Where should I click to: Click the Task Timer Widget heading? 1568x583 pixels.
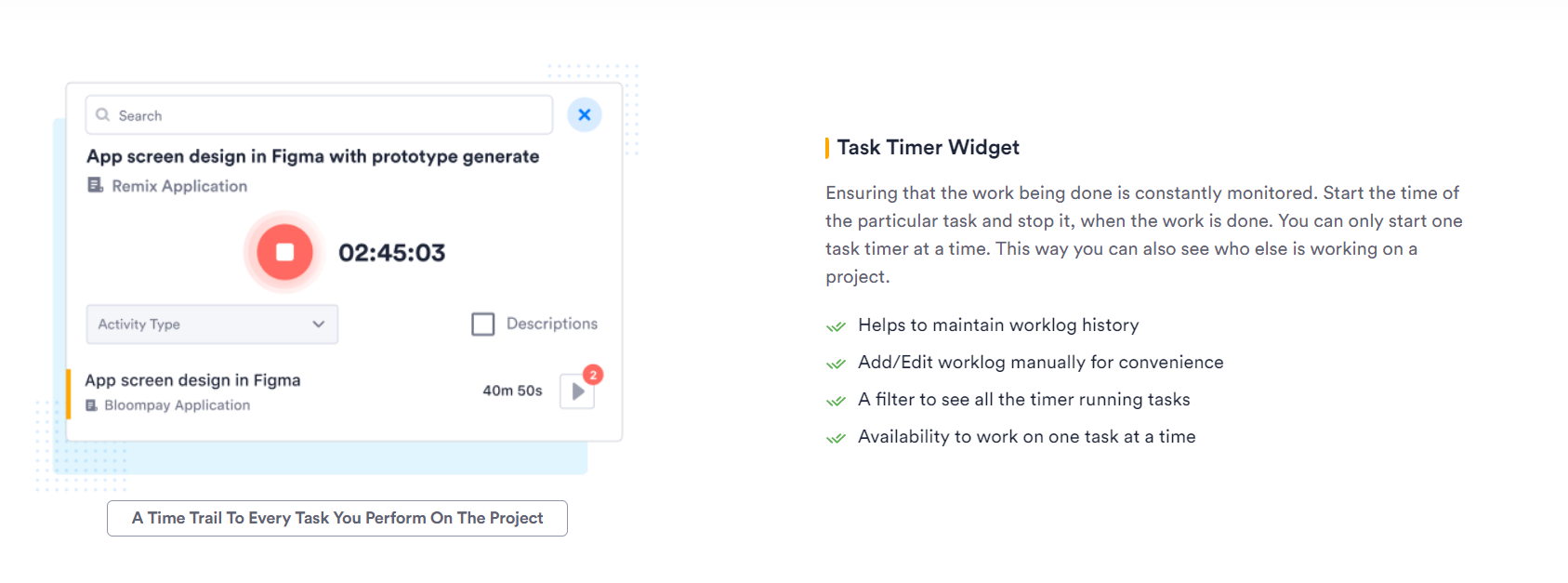928,147
